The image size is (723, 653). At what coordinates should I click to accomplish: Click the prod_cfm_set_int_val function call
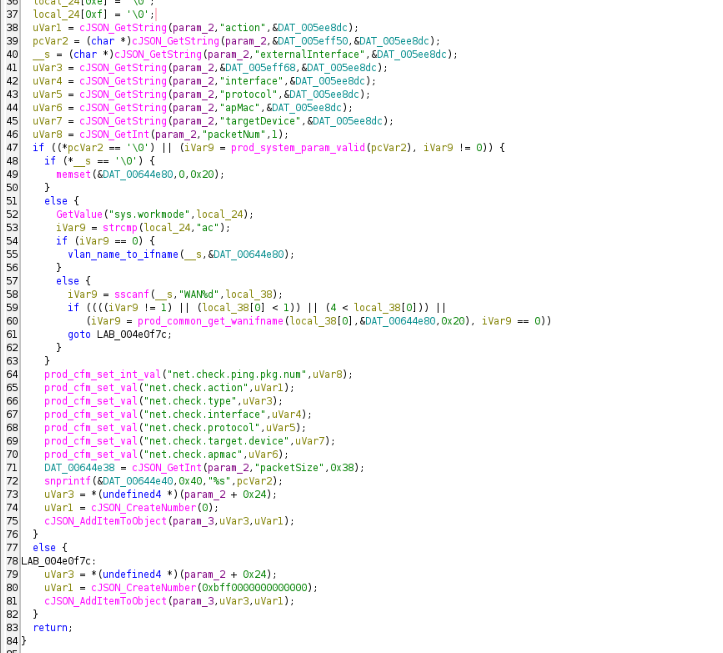click(x=102, y=375)
